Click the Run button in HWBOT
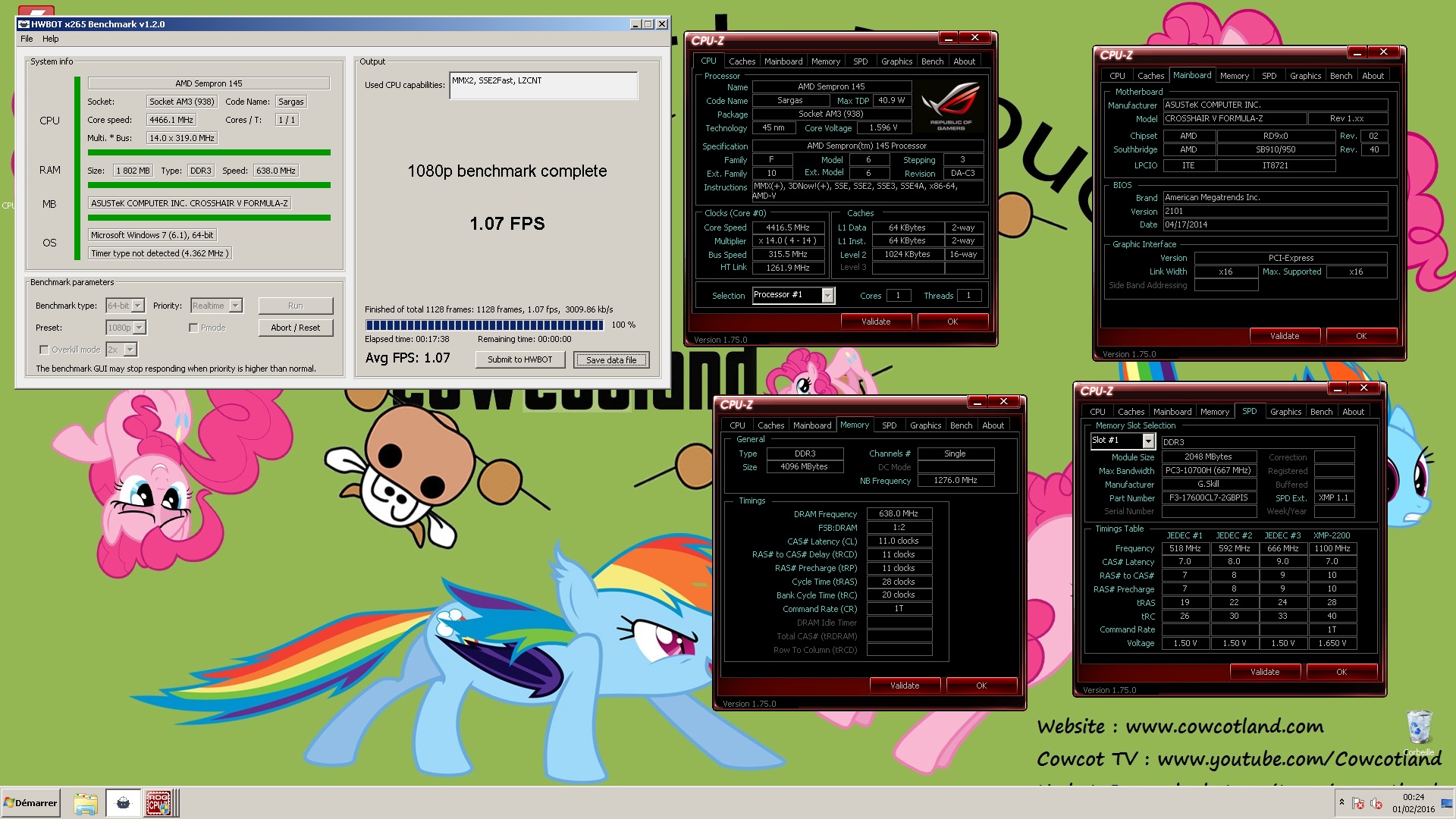 pyautogui.click(x=295, y=306)
